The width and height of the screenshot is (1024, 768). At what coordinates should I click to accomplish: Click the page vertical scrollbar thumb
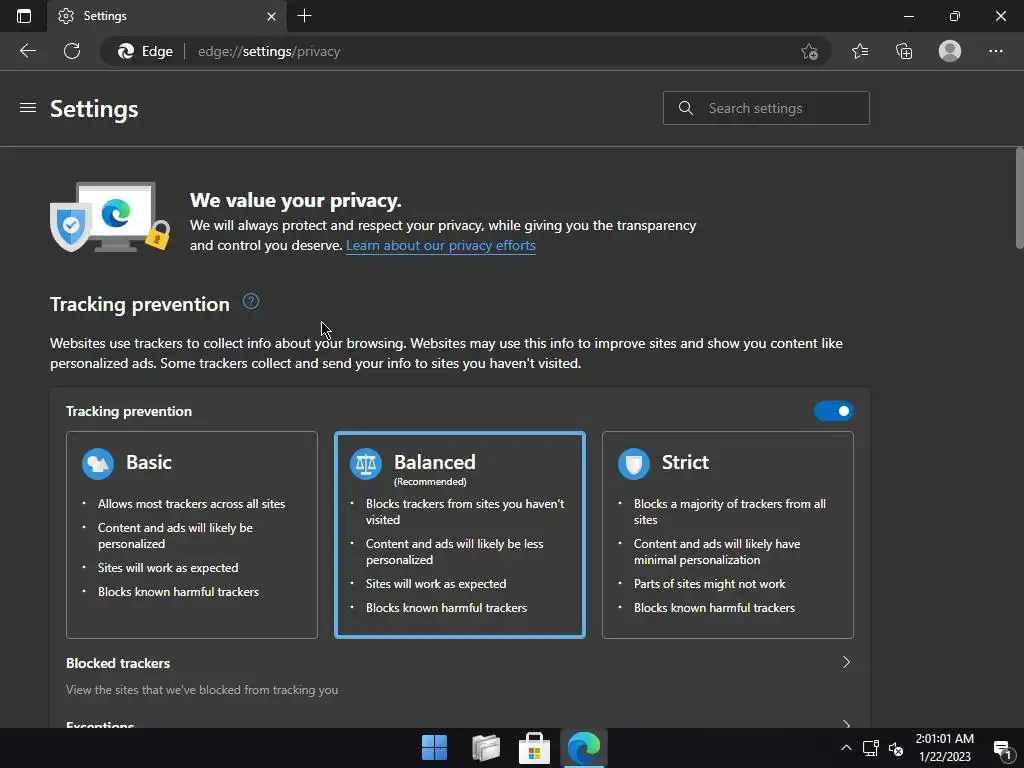(1019, 198)
